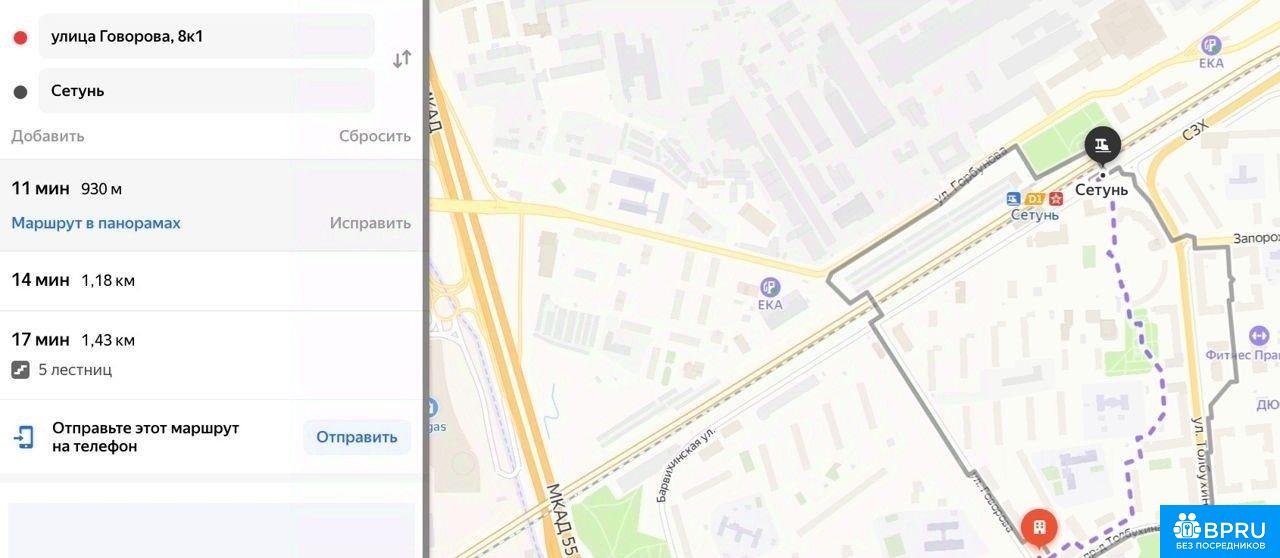Click the ЕКА parking icon at top right
The width and height of the screenshot is (1280, 558).
click(1212, 45)
